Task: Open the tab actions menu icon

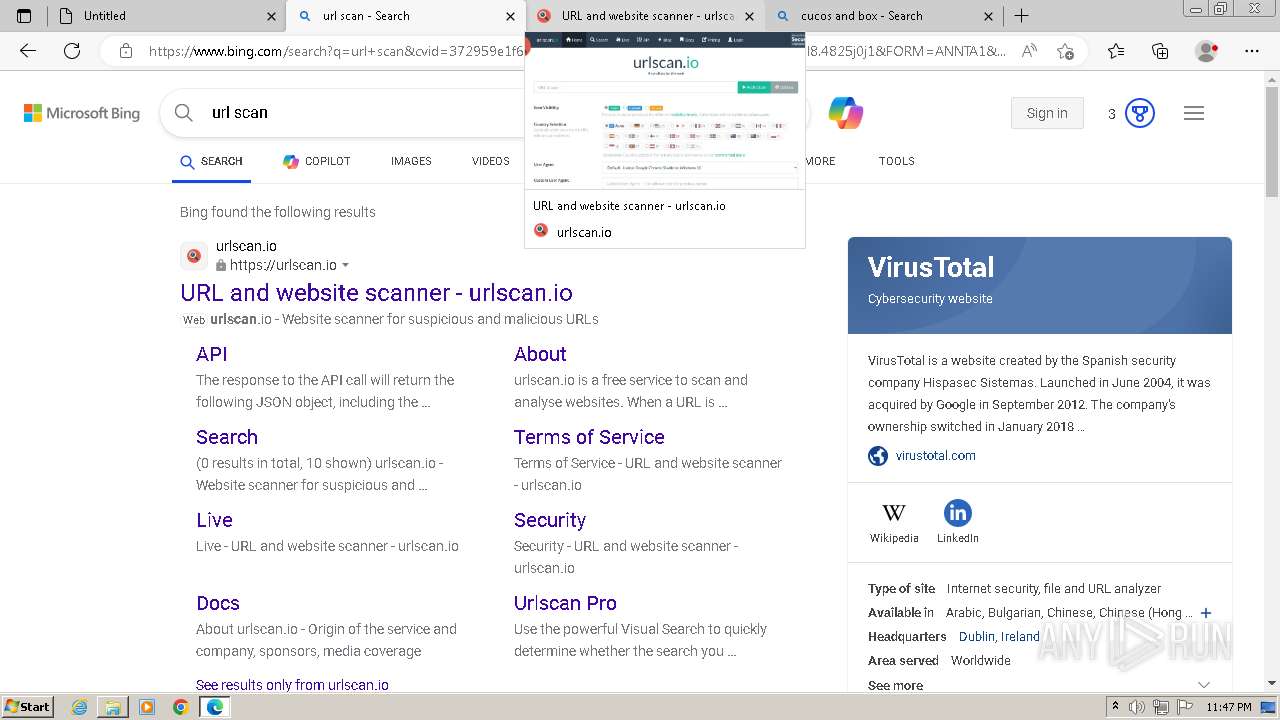Action: click(x=24, y=16)
